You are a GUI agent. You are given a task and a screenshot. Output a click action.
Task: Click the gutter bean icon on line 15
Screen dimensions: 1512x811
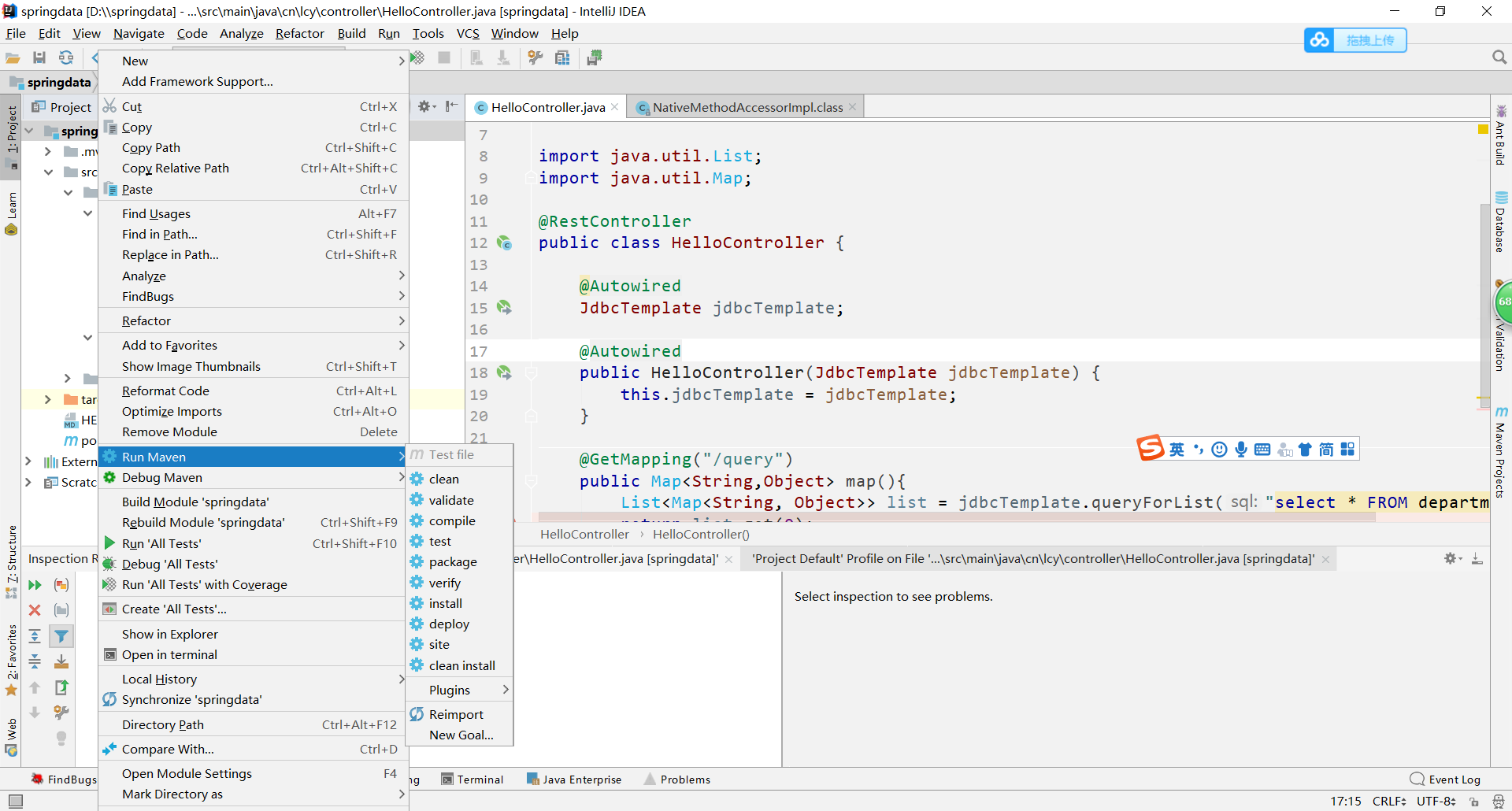[504, 308]
